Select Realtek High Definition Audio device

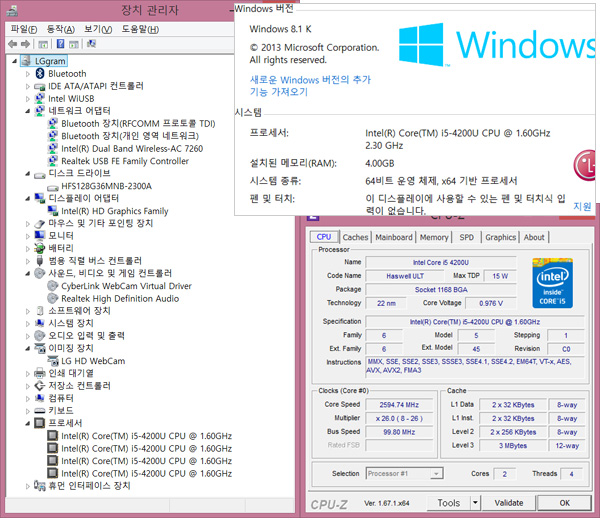(120, 298)
